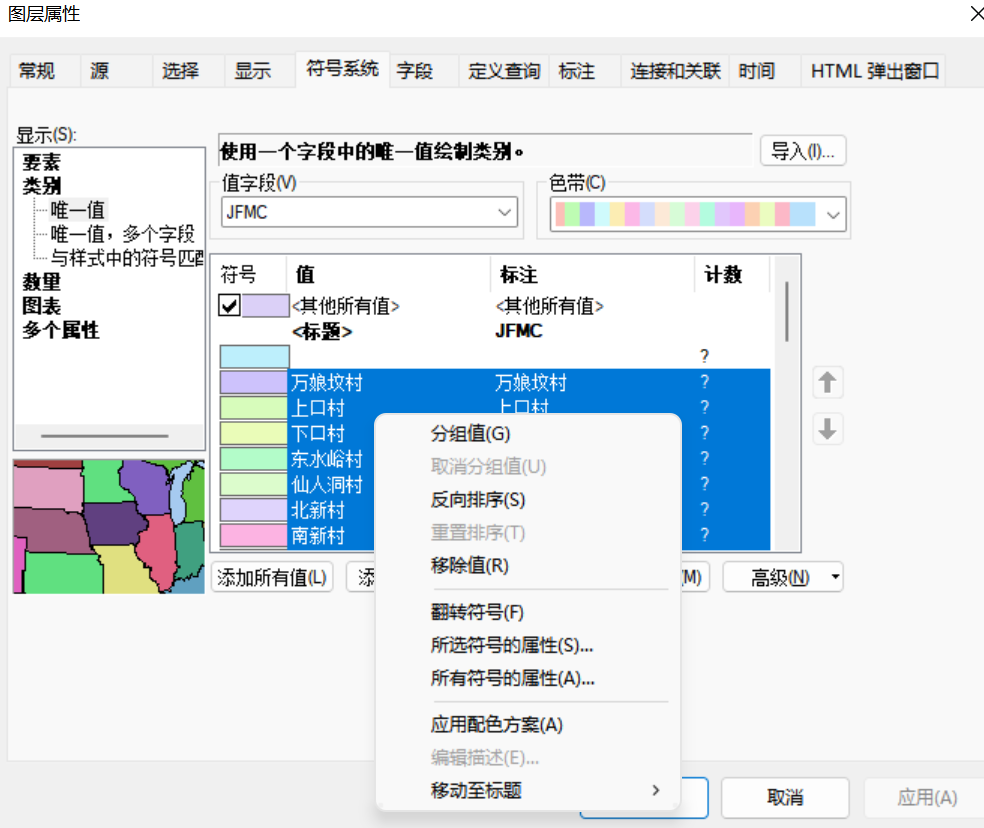The width and height of the screenshot is (984, 828).
Task: Select 唯一值 under 类别
Action: (x=78, y=210)
